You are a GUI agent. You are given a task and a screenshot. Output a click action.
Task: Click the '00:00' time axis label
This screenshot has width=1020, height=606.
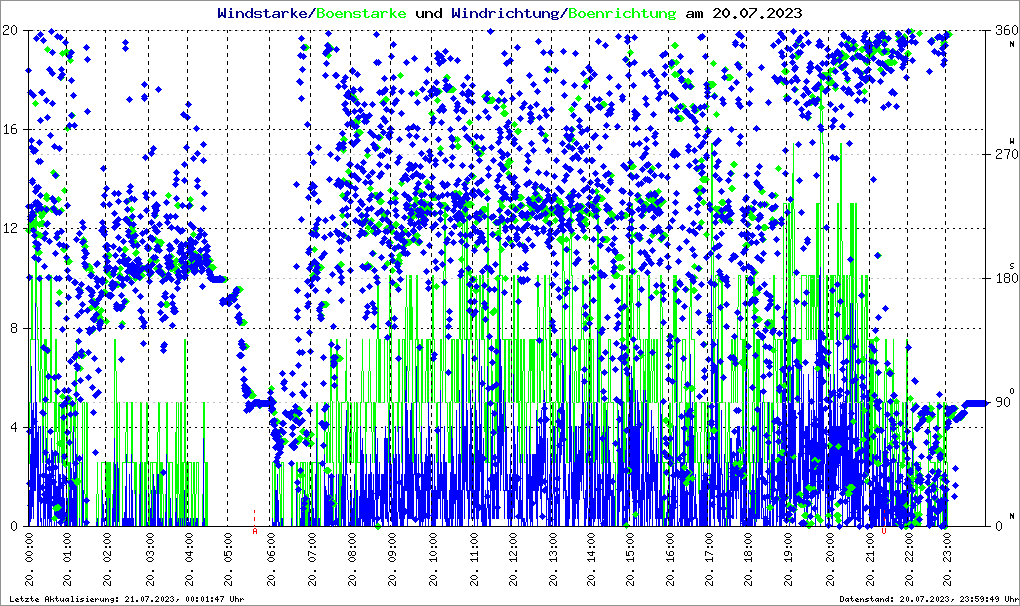(x=29, y=547)
